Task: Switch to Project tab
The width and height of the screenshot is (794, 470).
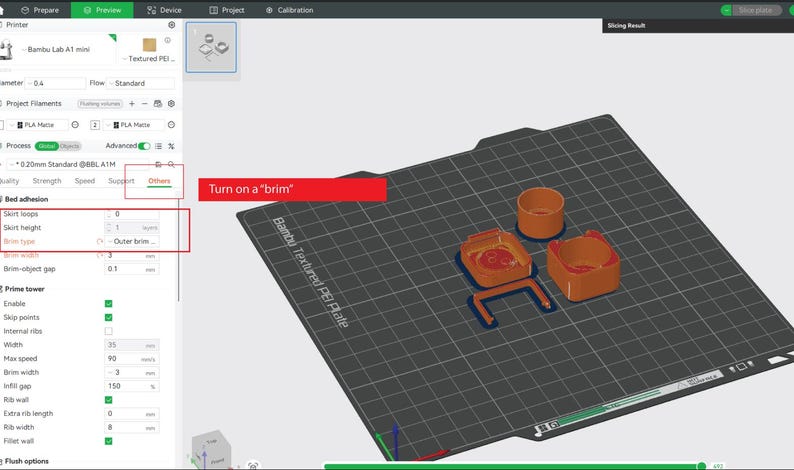Action: coord(227,10)
